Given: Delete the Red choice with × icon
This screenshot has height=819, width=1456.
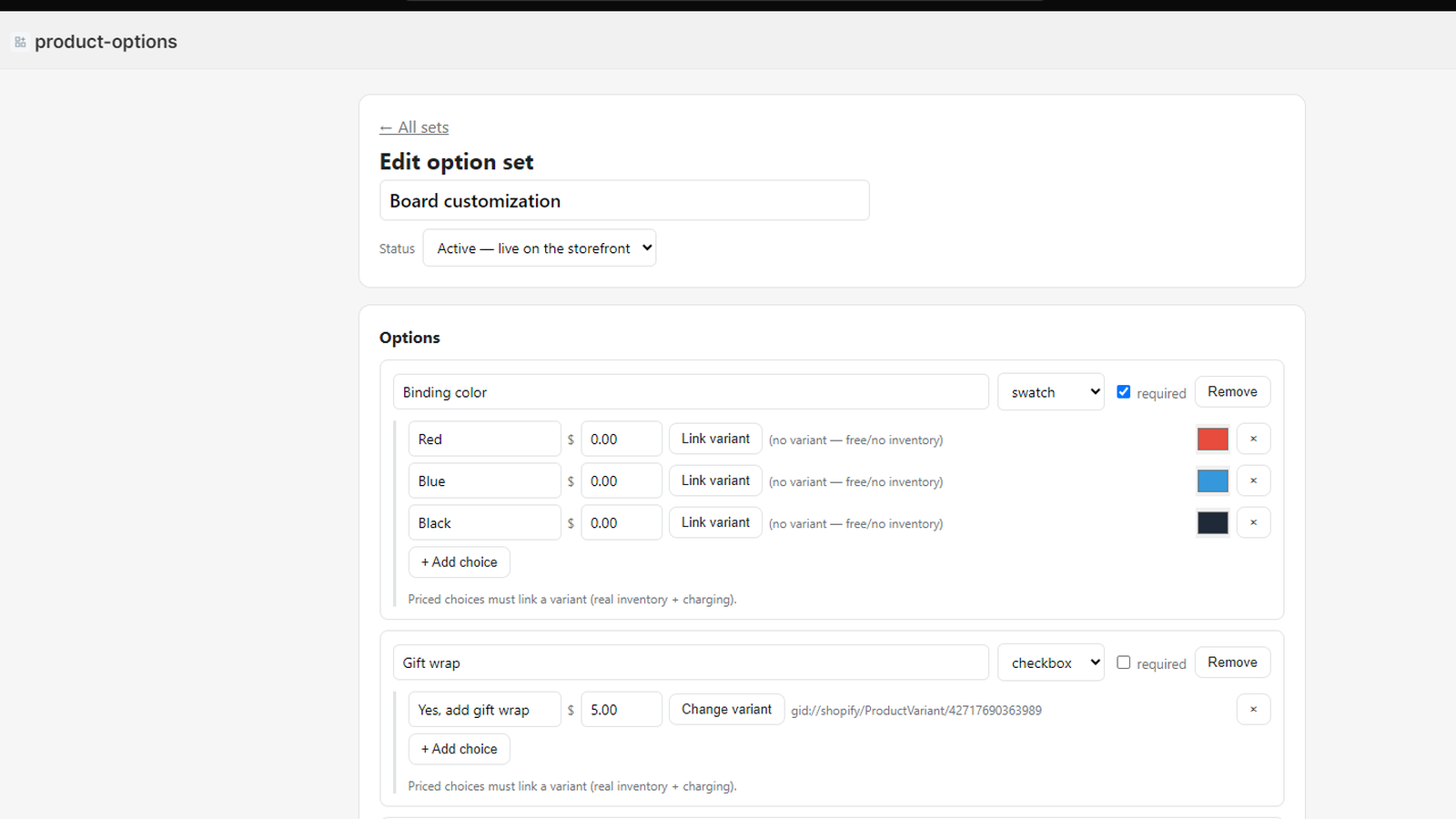Looking at the screenshot, I should (x=1253, y=439).
